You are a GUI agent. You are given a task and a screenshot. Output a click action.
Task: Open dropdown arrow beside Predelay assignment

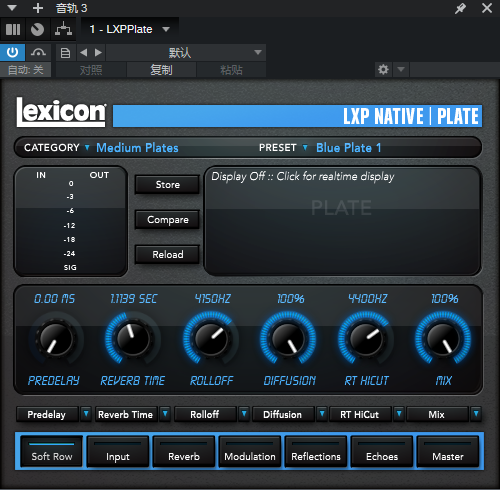click(86, 414)
